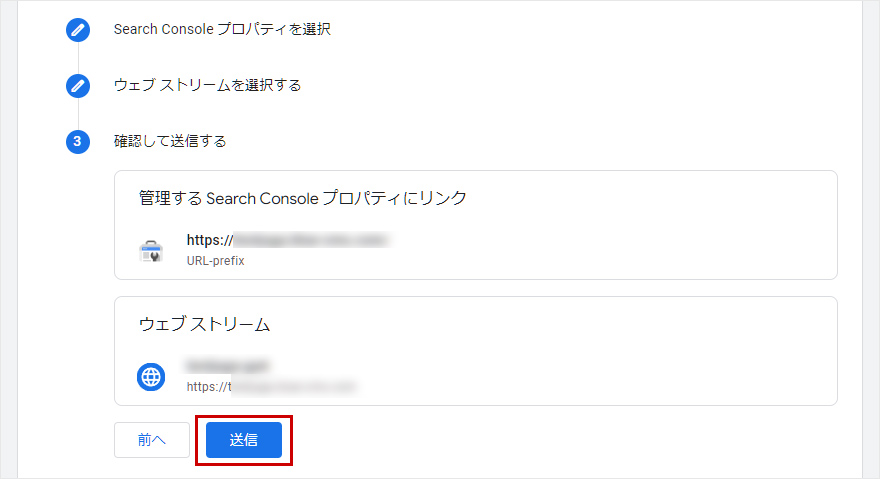Image resolution: width=880 pixels, height=479 pixels.
Task: Click the connector line above step 3 circle
Action: 78,114
